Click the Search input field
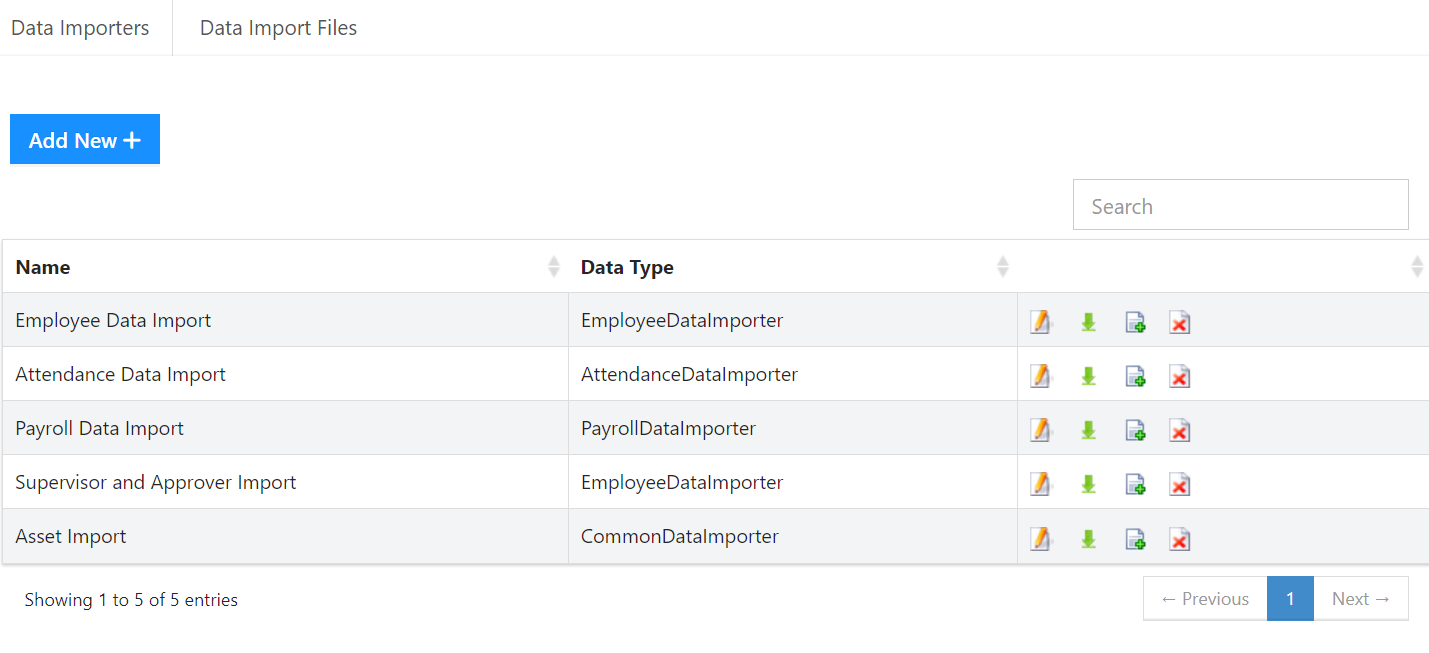 (1240, 204)
